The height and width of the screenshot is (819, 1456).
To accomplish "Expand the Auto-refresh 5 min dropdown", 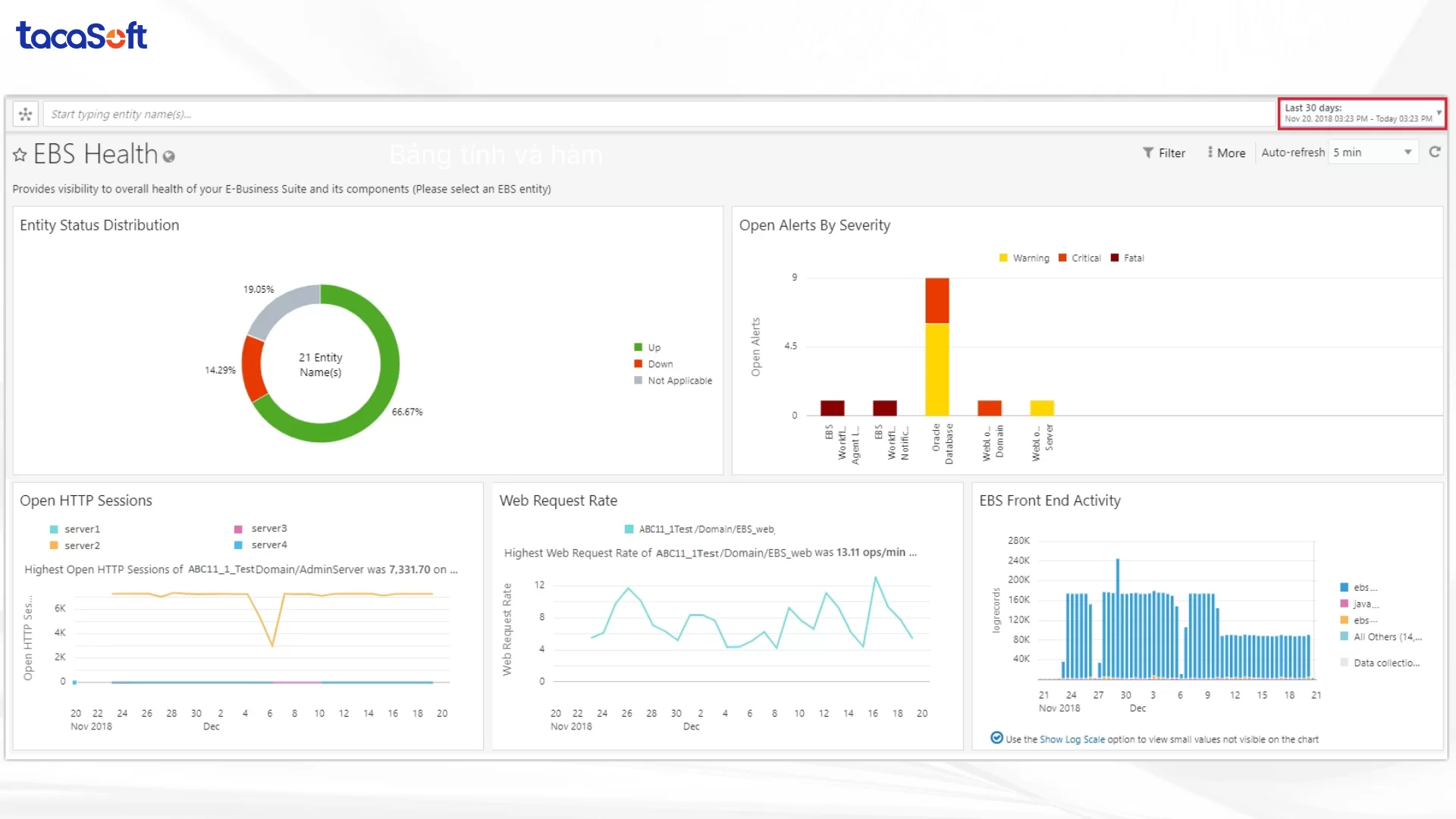I will 1373,152.
